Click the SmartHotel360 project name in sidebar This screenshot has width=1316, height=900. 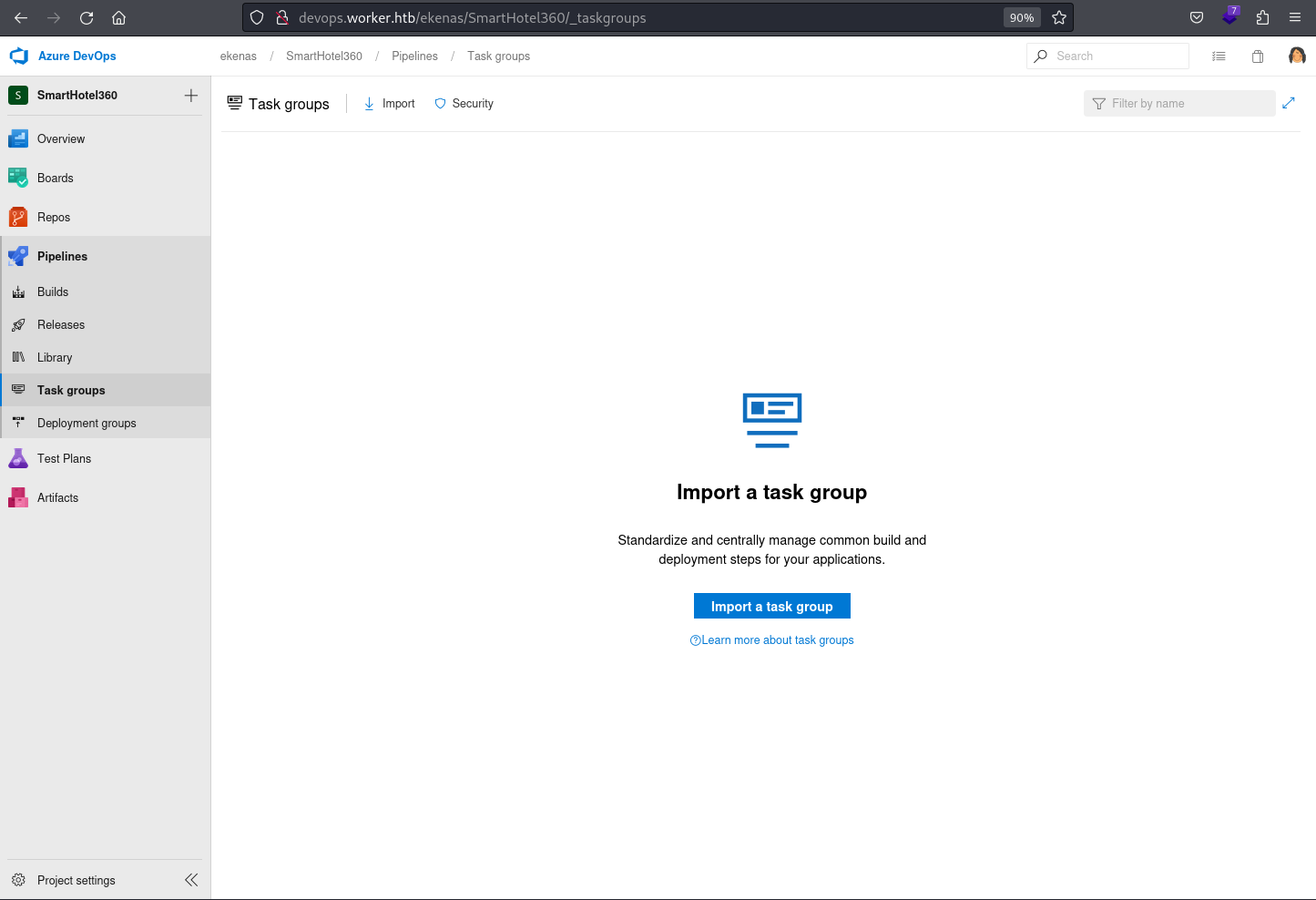tap(77, 95)
